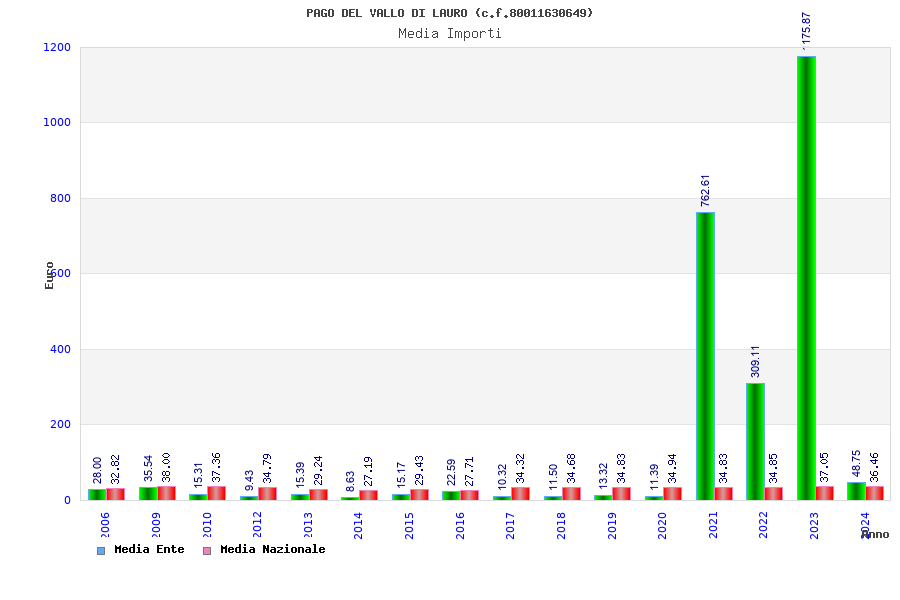
Task: Select the 2006 x-axis year label
Action: [105, 525]
